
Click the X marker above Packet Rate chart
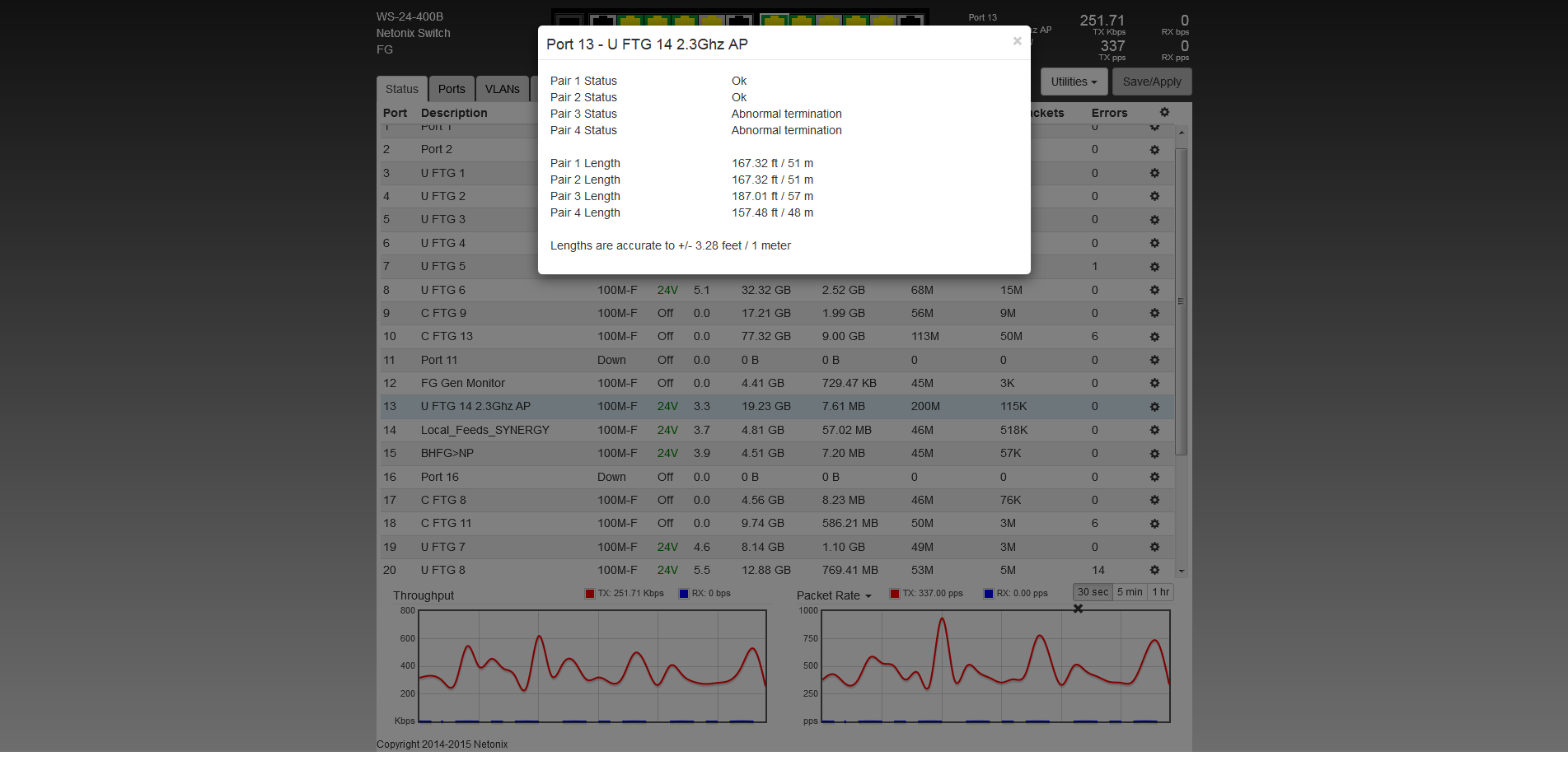pos(1078,609)
